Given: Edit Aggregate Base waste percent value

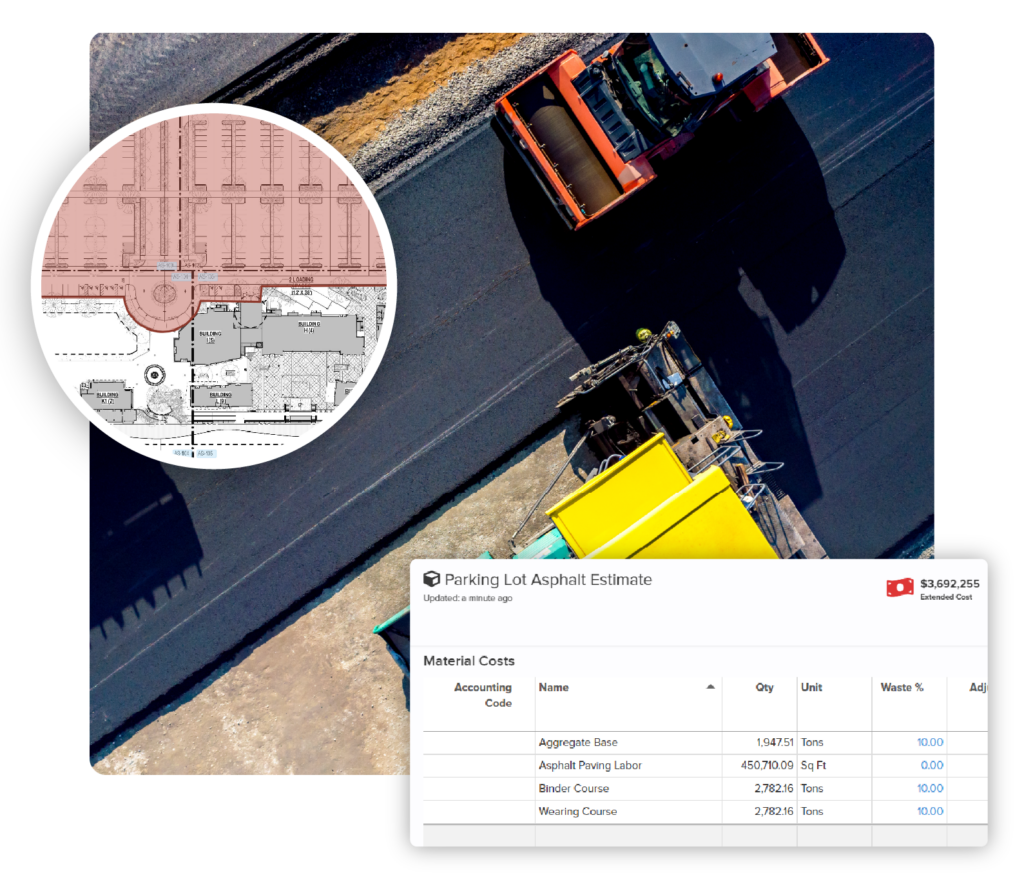Looking at the screenshot, I should [929, 743].
